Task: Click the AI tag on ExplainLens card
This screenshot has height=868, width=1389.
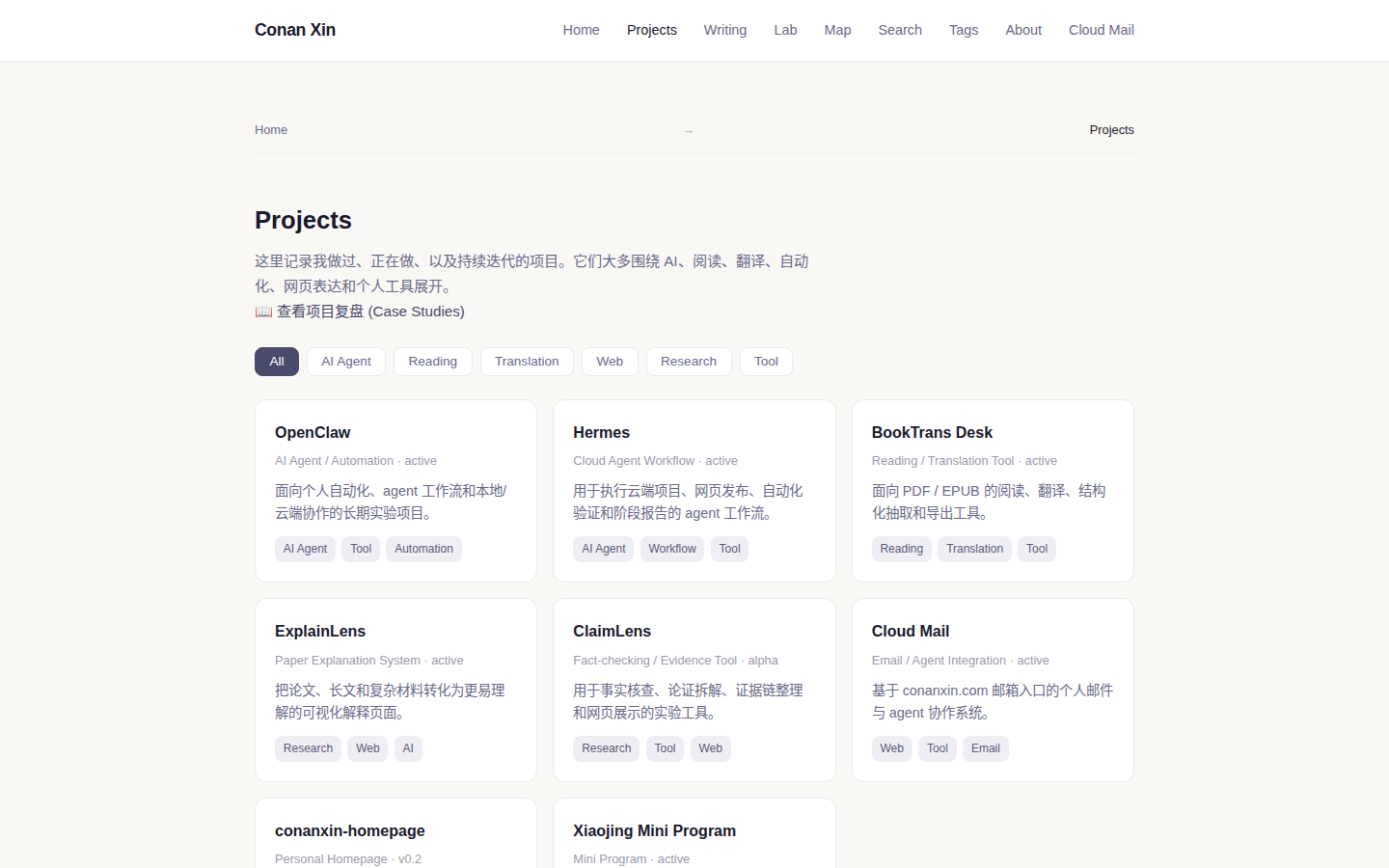Action: (x=408, y=748)
